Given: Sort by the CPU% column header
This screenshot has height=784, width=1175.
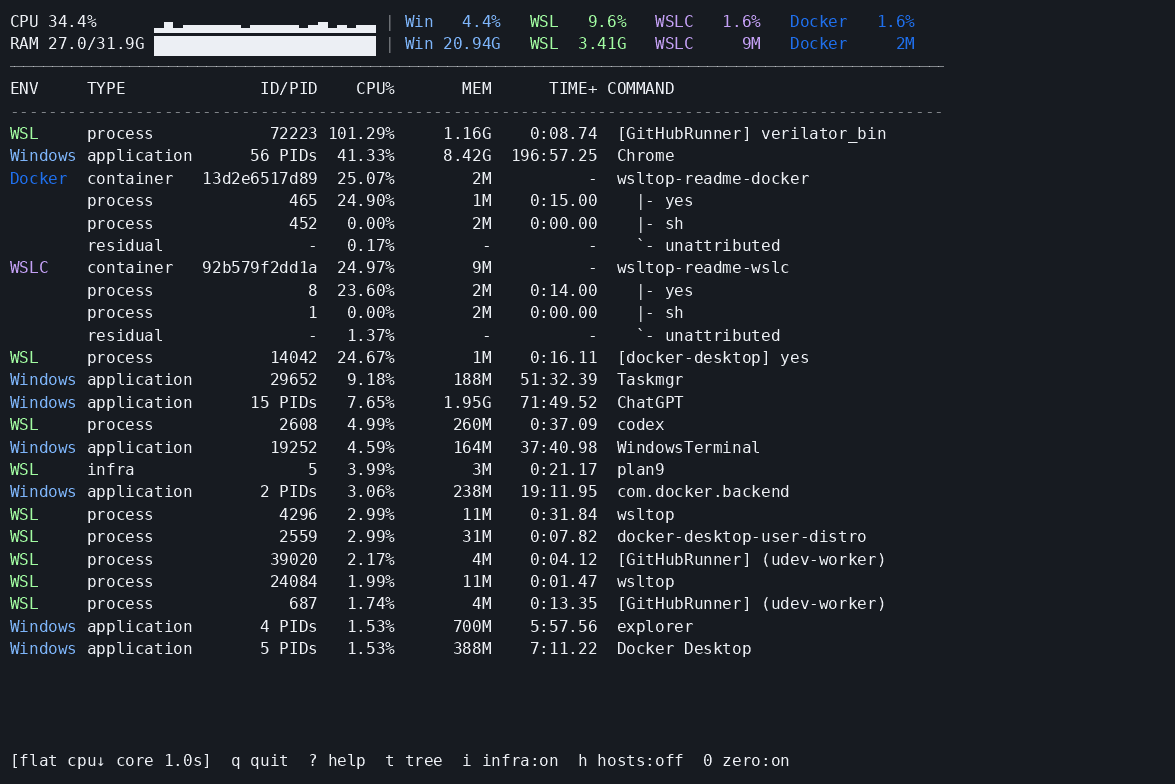Looking at the screenshot, I should click(375, 88).
